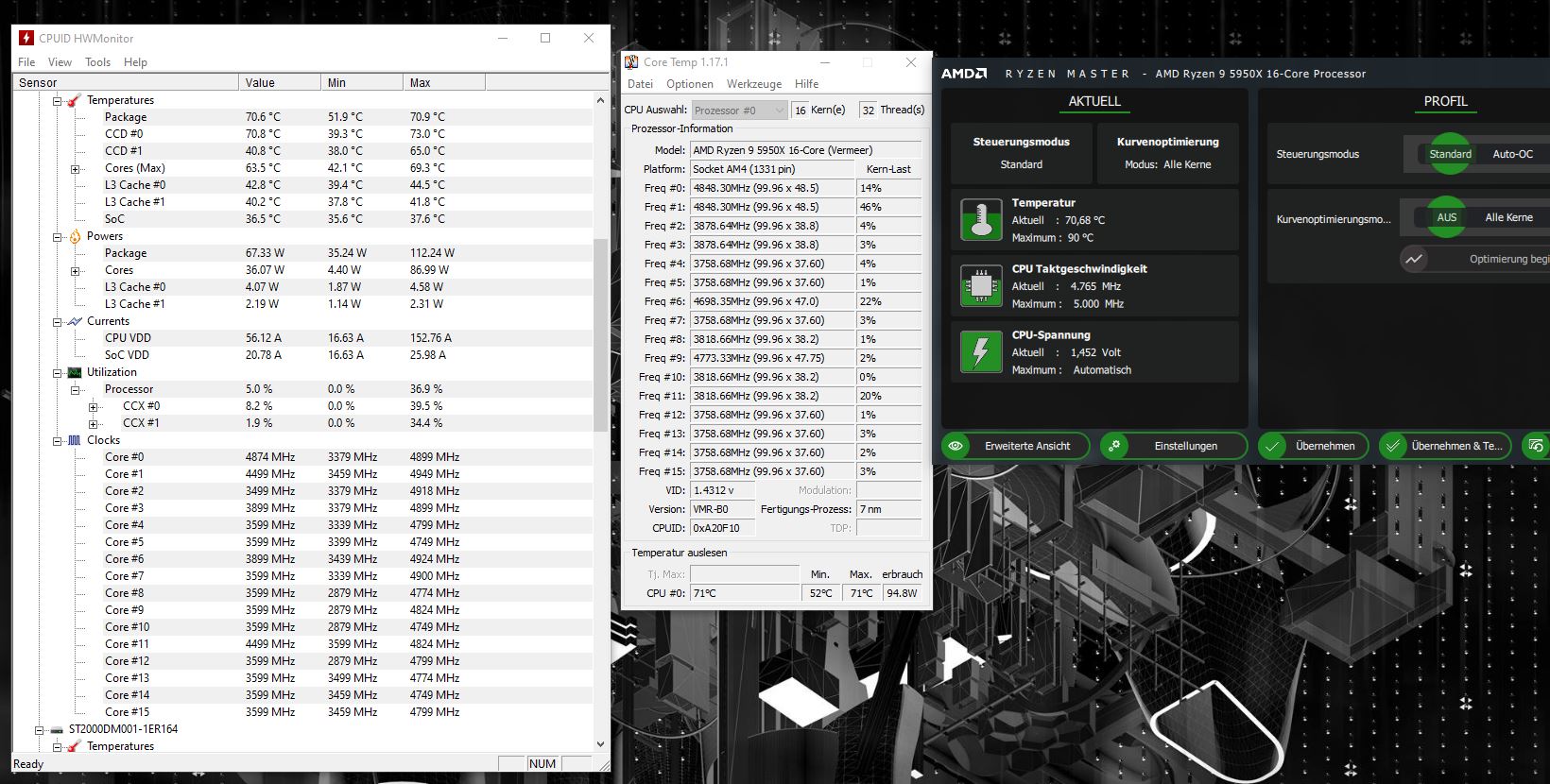Click the HWMonitor lightning app icon
This screenshot has width=1550, height=784.
click(x=26, y=38)
